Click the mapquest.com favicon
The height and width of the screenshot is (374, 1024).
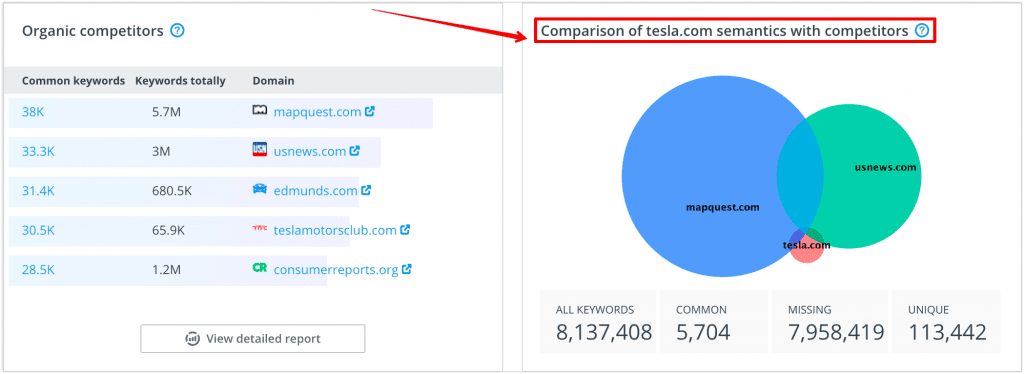tap(260, 110)
